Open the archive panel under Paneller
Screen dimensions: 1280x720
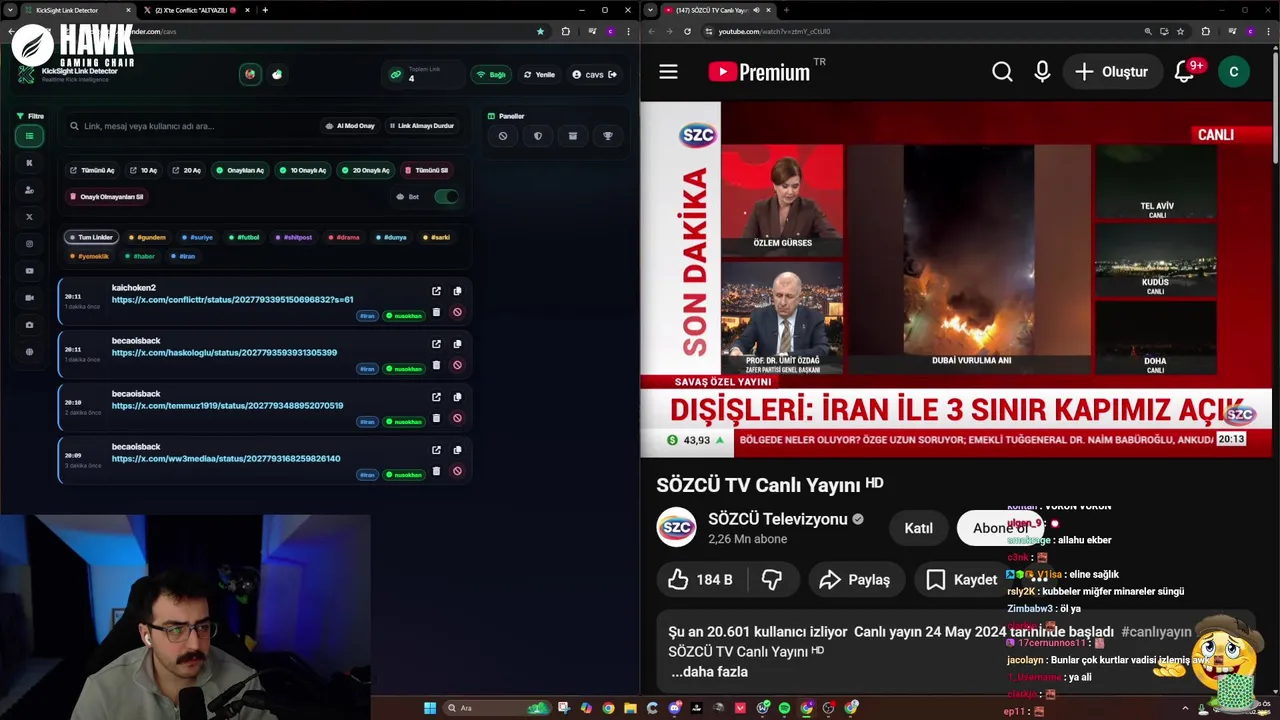[x=573, y=136]
